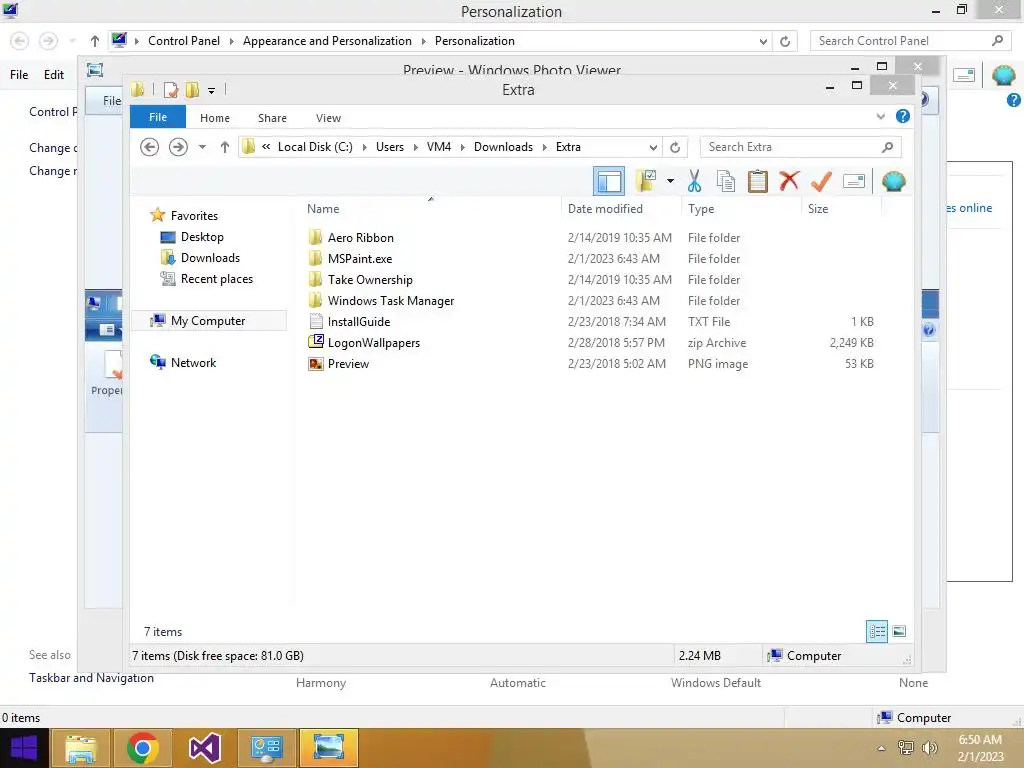Viewport: 1024px width, 768px height.
Task: Select the MSPaint.exe folder
Action: (360, 259)
